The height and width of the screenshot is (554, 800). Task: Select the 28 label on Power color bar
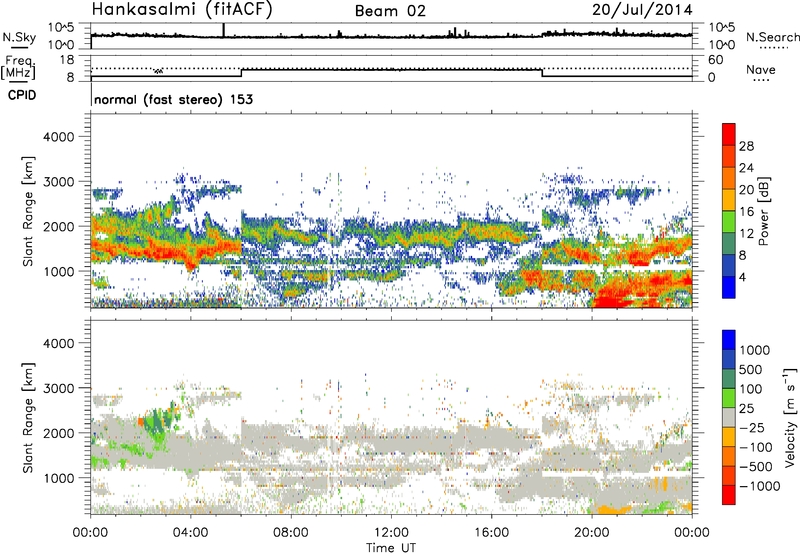[746, 146]
